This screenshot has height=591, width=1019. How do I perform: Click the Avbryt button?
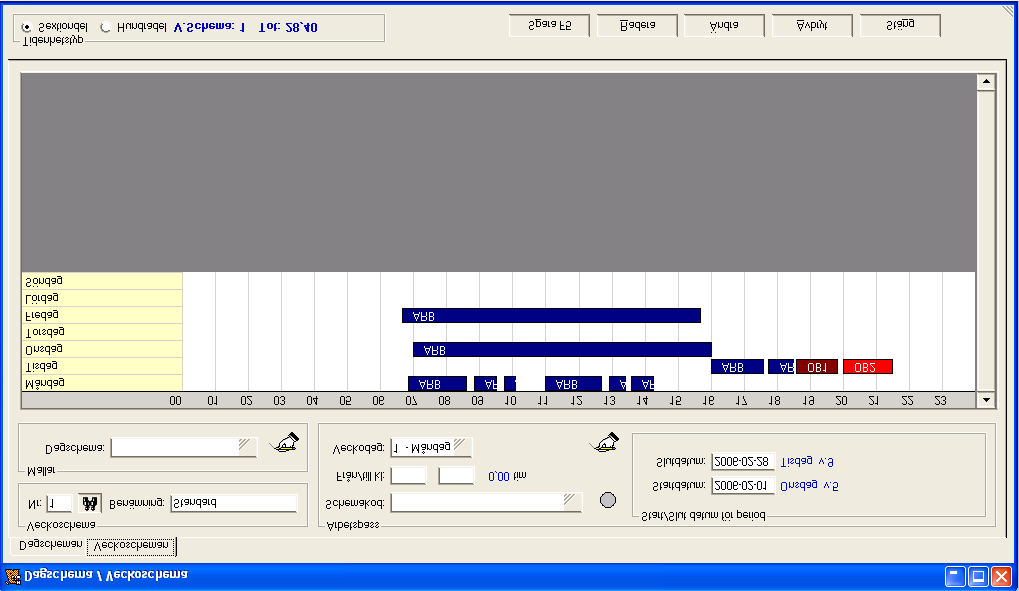click(812, 25)
